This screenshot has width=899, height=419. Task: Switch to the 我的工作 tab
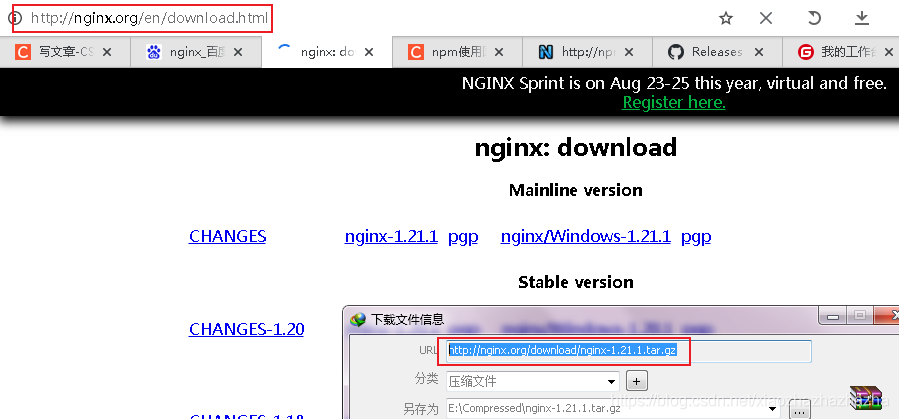tap(841, 52)
